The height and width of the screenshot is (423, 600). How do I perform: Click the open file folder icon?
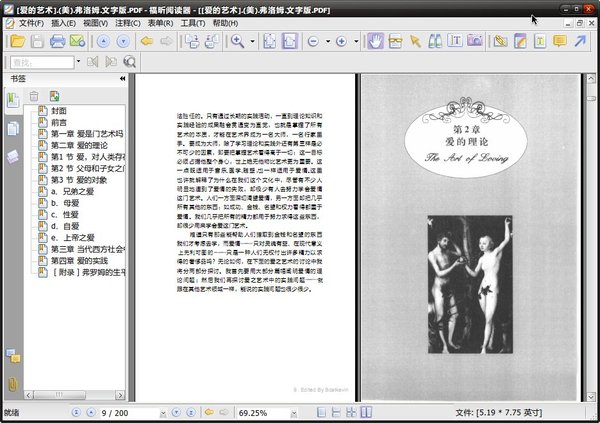pos(17,41)
